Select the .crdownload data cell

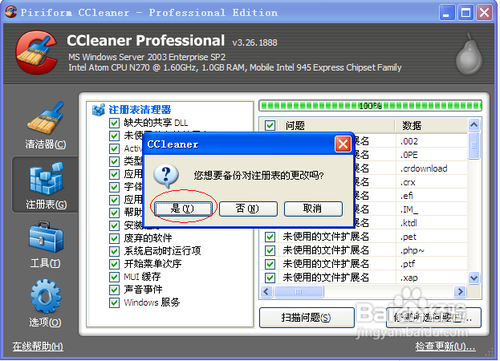432,169
